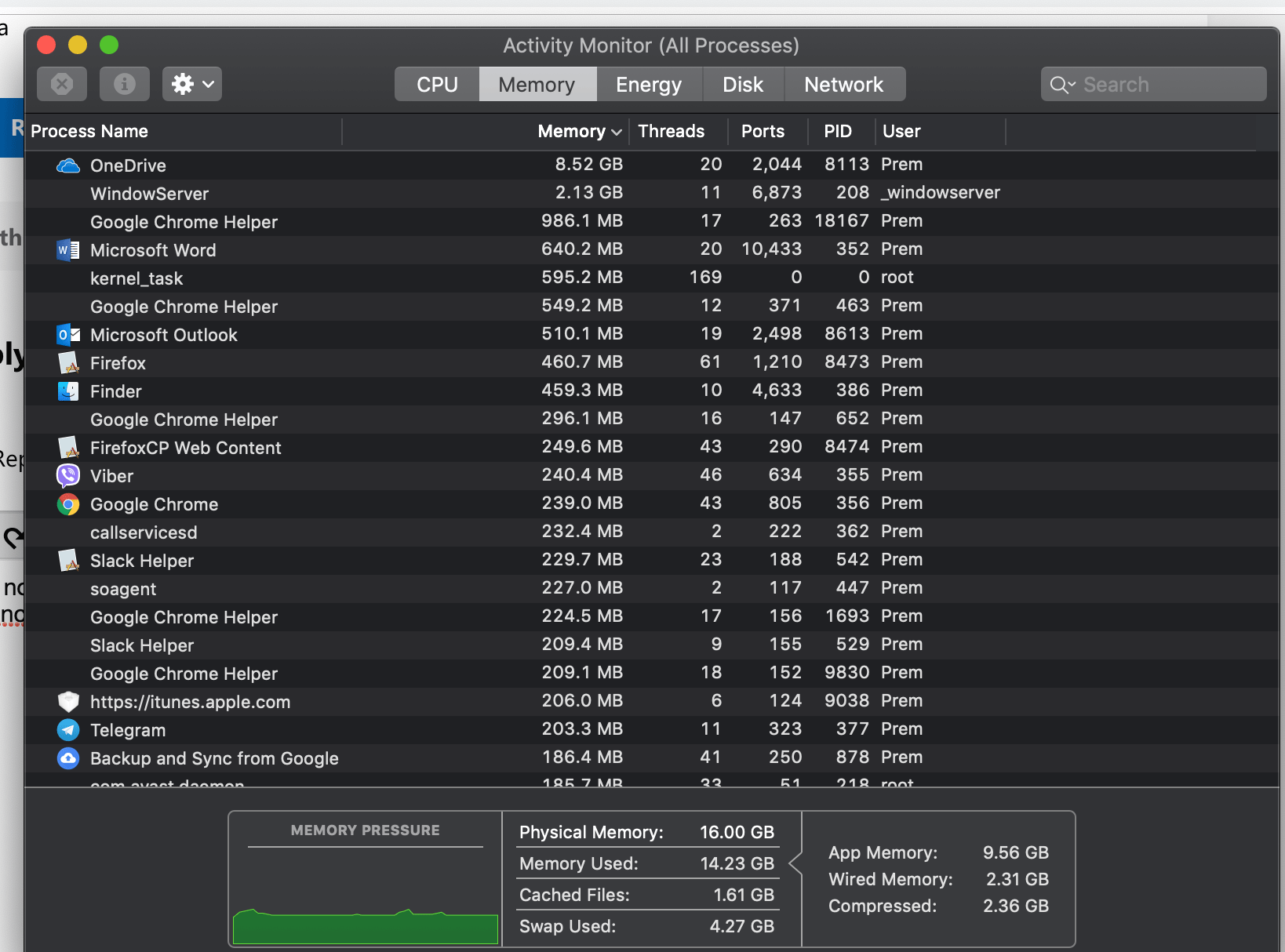Click the Memory Used 14.23 GB value
This screenshot has height=952, width=1285.
pos(737,863)
